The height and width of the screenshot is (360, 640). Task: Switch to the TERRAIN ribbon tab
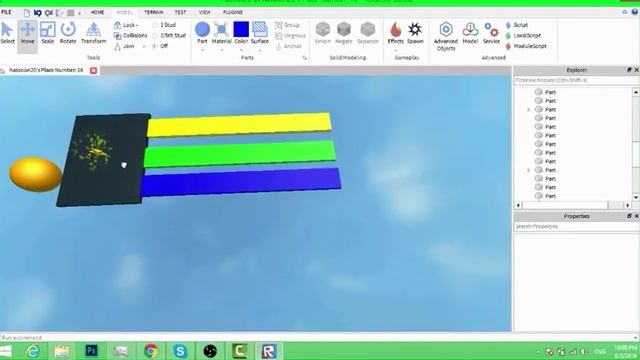click(x=154, y=12)
